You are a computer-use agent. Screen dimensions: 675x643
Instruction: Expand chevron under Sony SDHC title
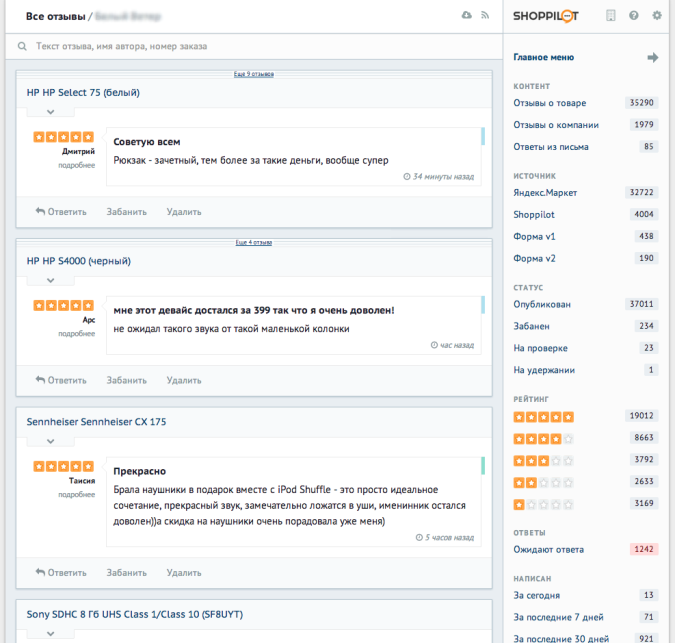pos(50,634)
